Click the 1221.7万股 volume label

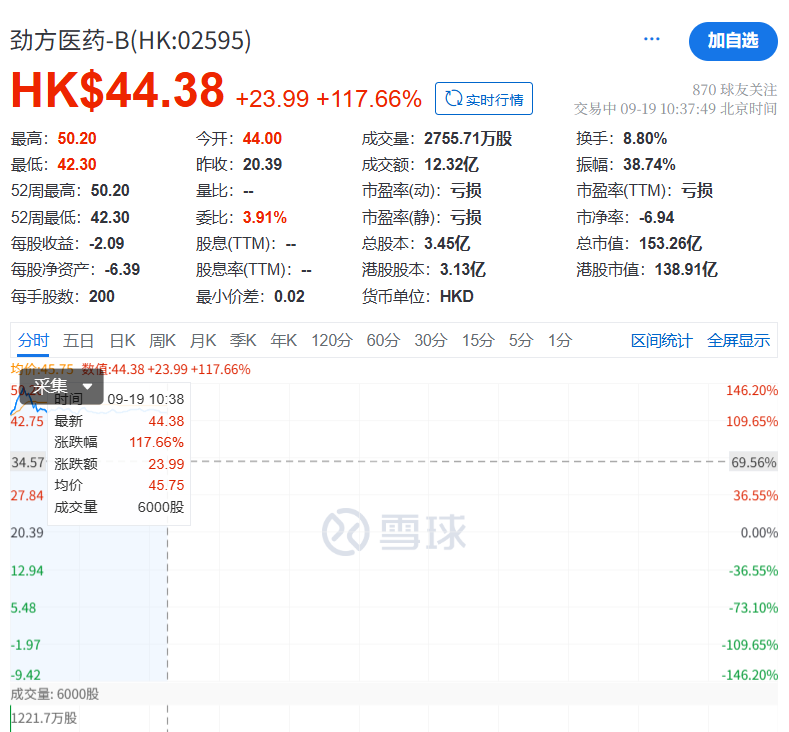(44, 718)
